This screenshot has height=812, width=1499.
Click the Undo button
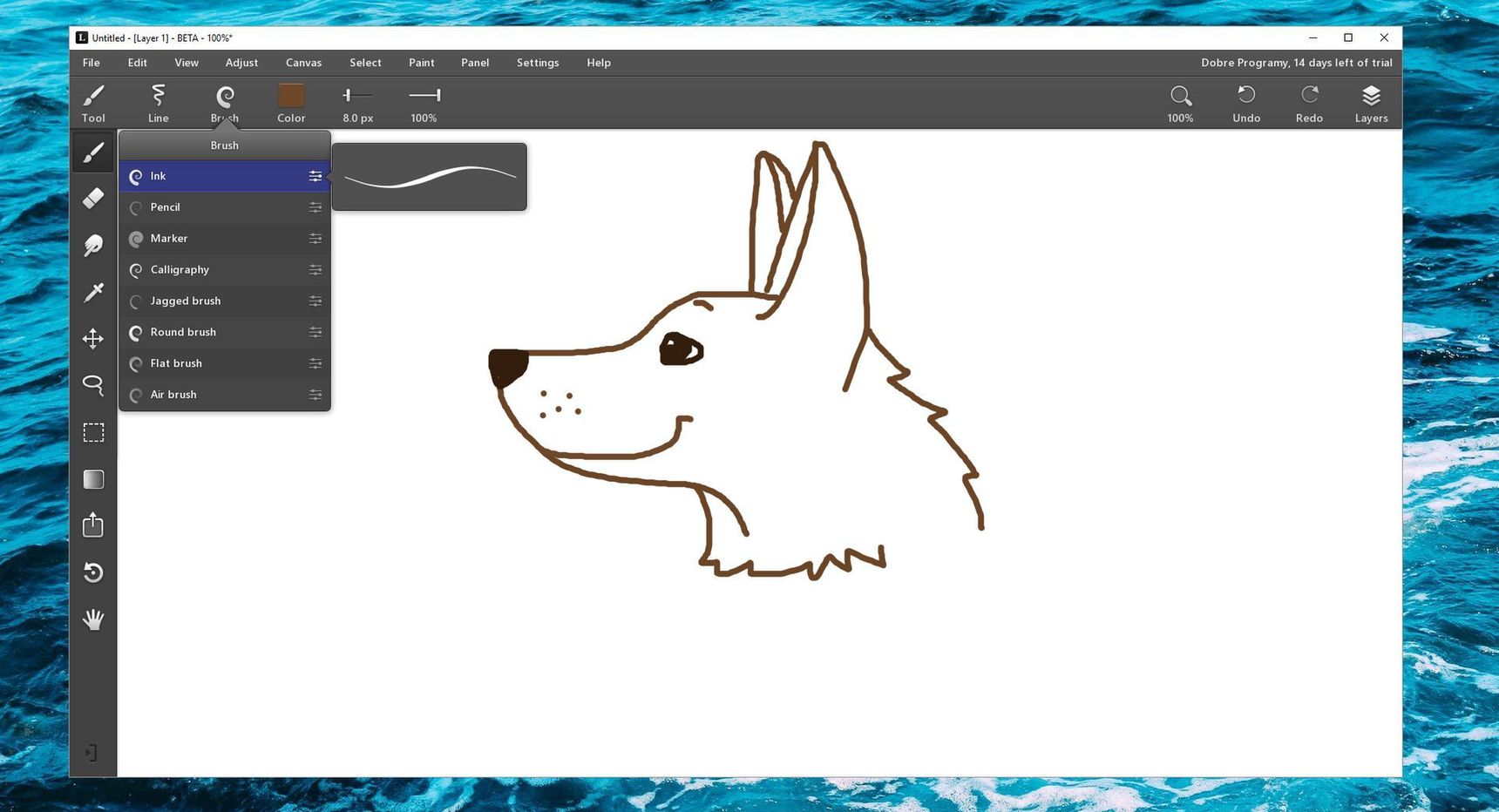tap(1246, 103)
